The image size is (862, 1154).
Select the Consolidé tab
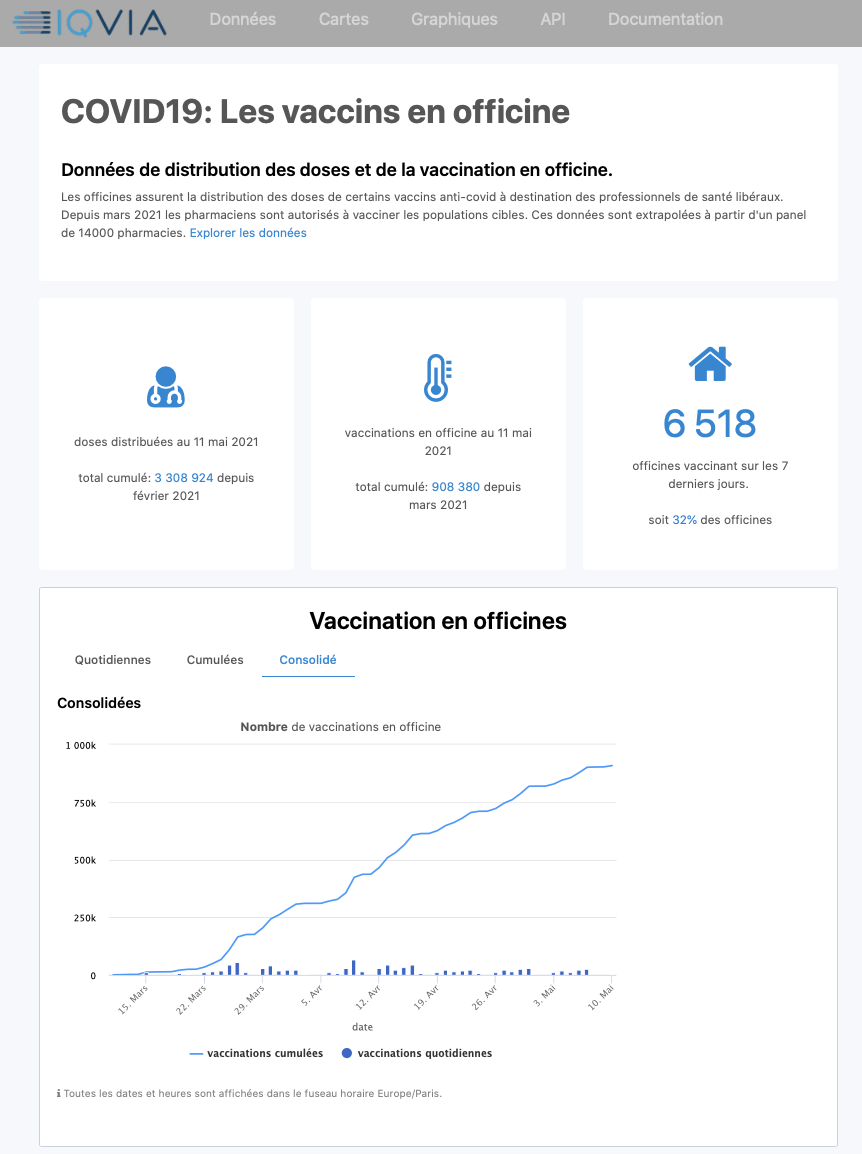(308, 660)
